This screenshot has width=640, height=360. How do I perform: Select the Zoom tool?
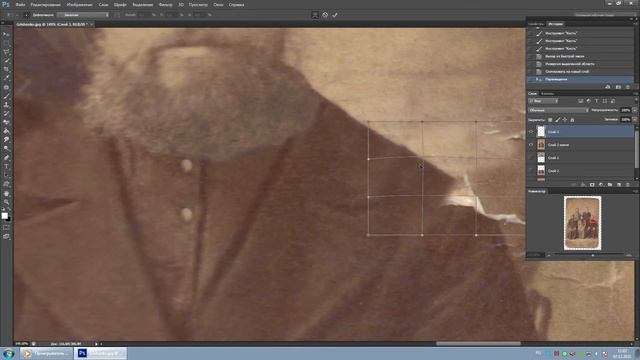(6, 202)
